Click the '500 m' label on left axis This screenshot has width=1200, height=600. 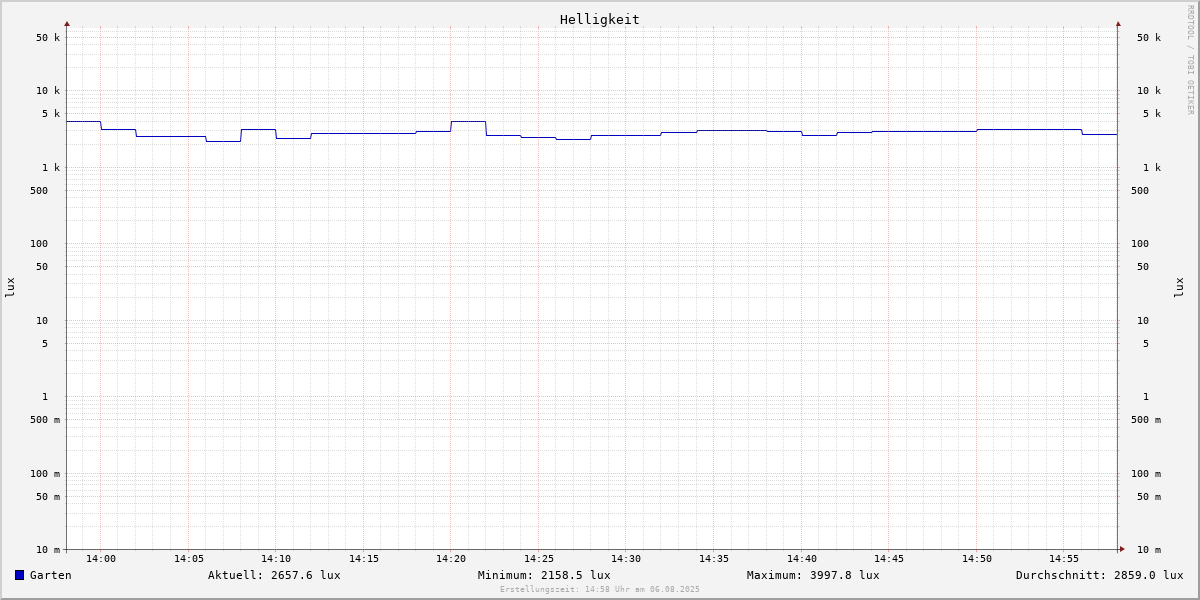tap(45, 420)
